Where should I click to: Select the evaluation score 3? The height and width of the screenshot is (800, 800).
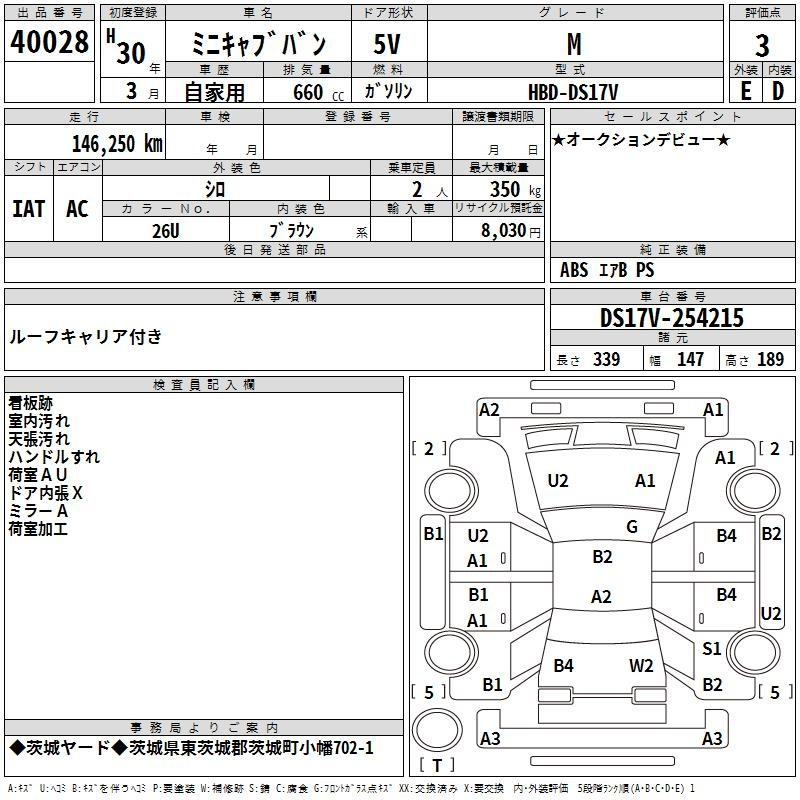click(x=762, y=46)
